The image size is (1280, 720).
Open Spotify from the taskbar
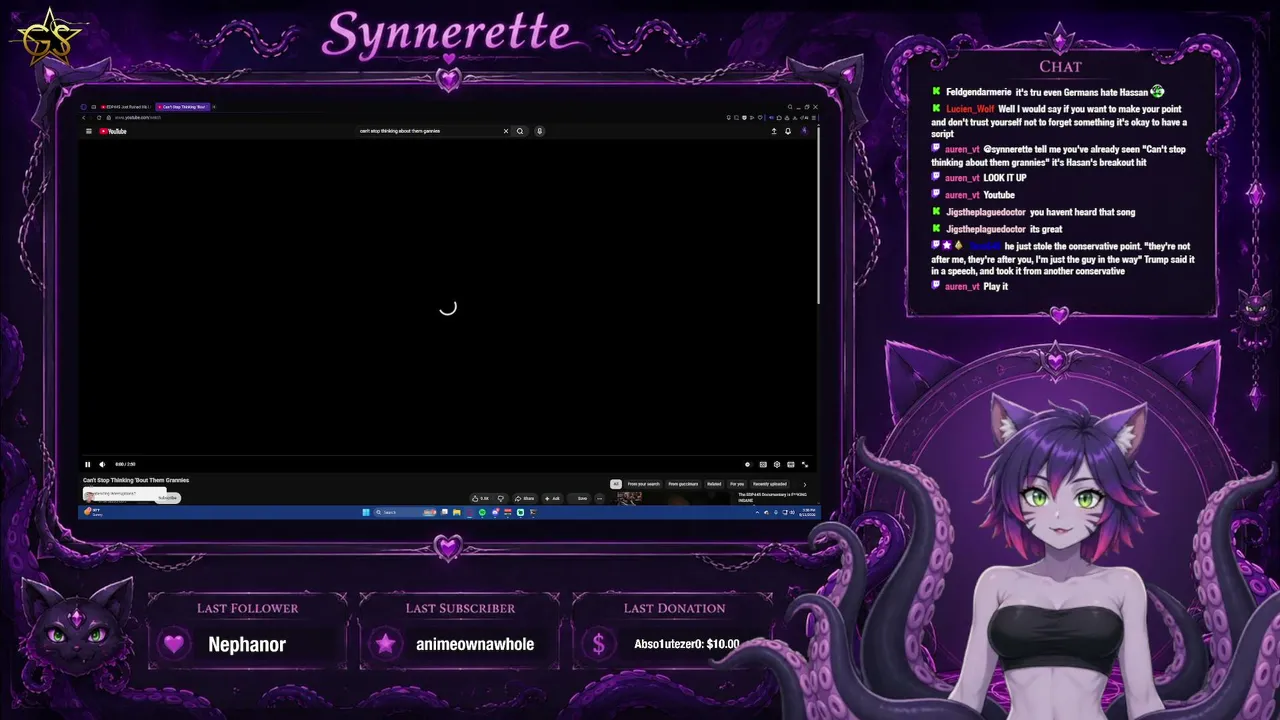482,512
